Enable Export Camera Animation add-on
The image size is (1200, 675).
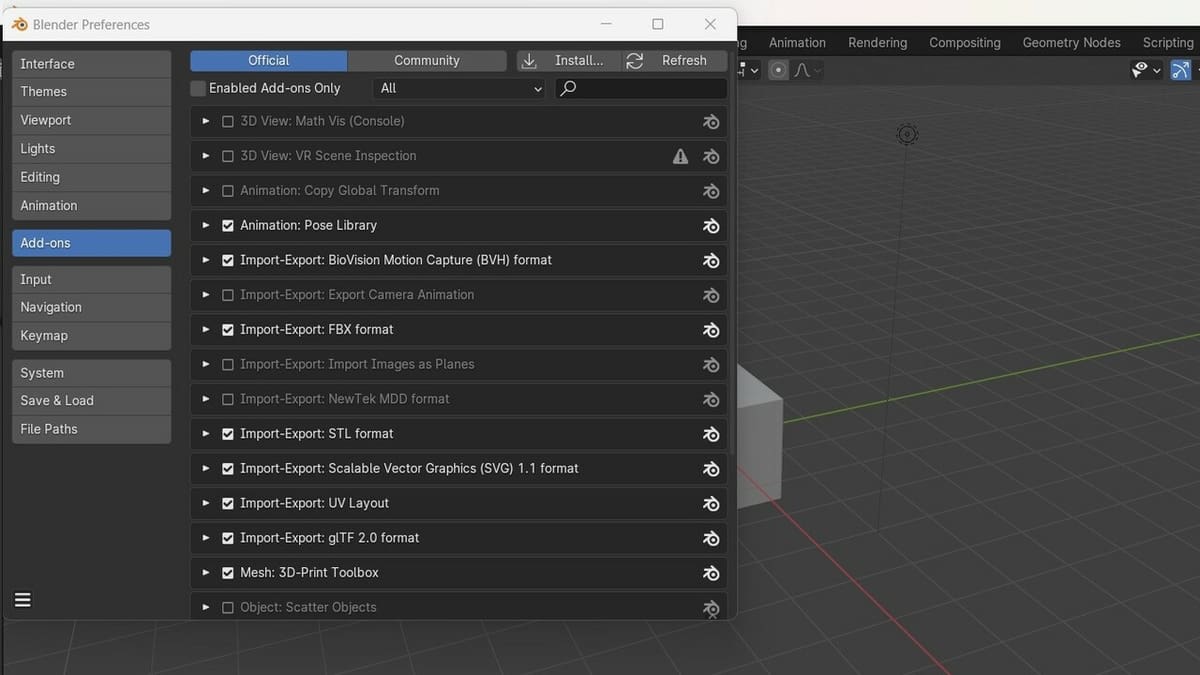point(228,295)
